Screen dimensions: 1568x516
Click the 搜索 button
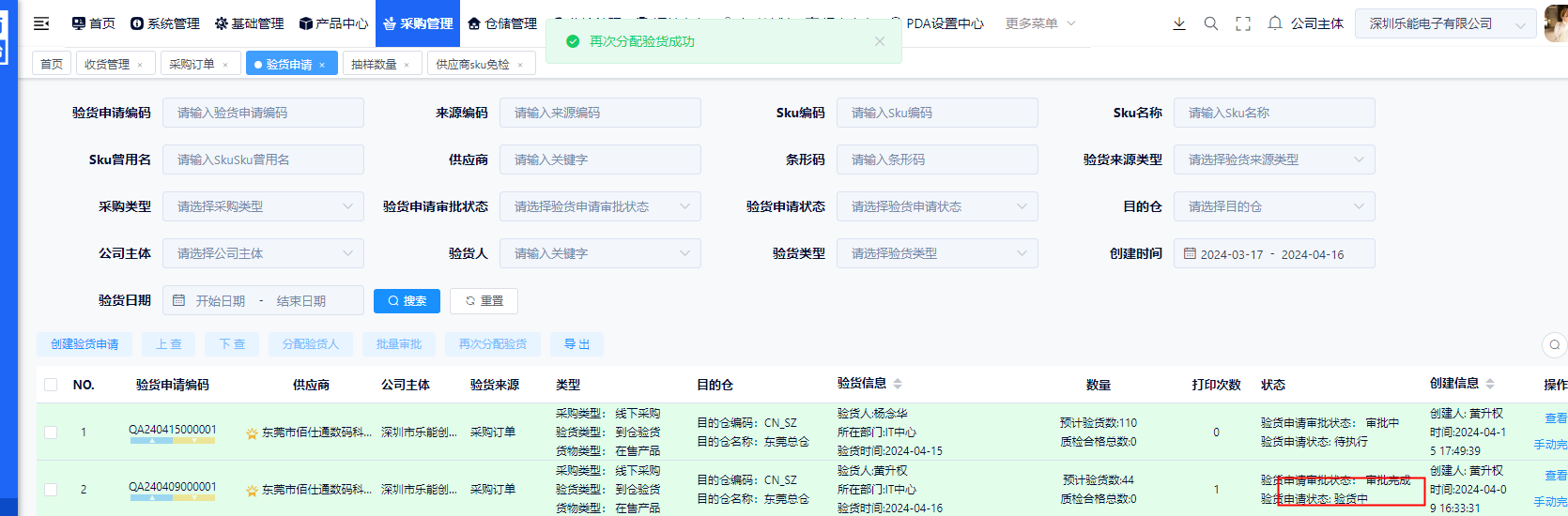point(407,300)
